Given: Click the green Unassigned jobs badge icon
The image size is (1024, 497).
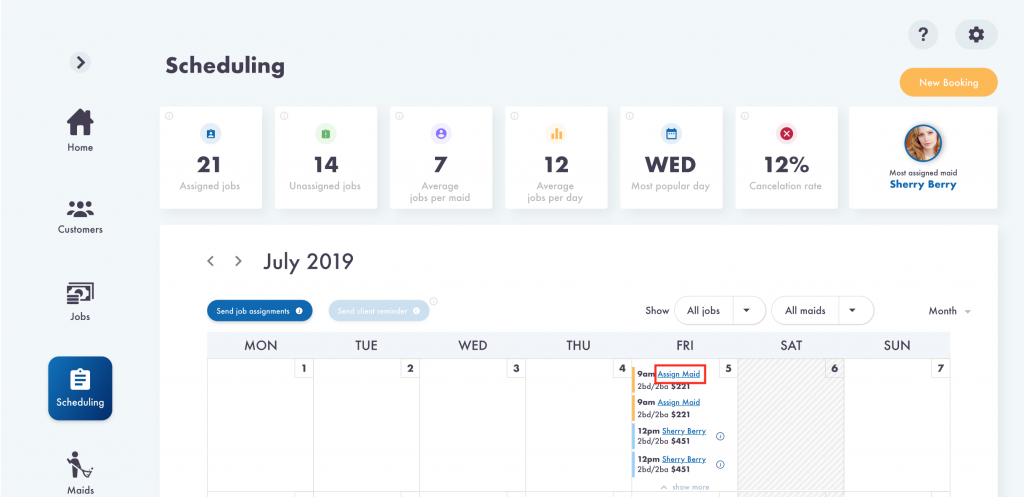Looking at the screenshot, I should click(326, 133).
